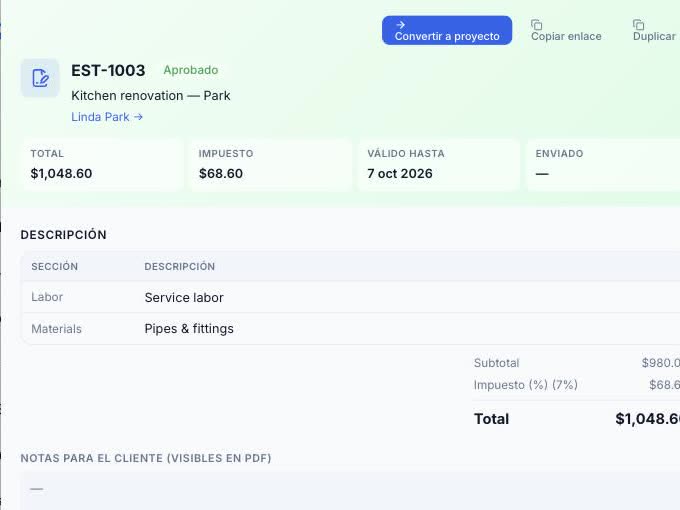The width and height of the screenshot is (680, 510).
Task: Click the Materials section cell
Action: pyautogui.click(x=56, y=329)
